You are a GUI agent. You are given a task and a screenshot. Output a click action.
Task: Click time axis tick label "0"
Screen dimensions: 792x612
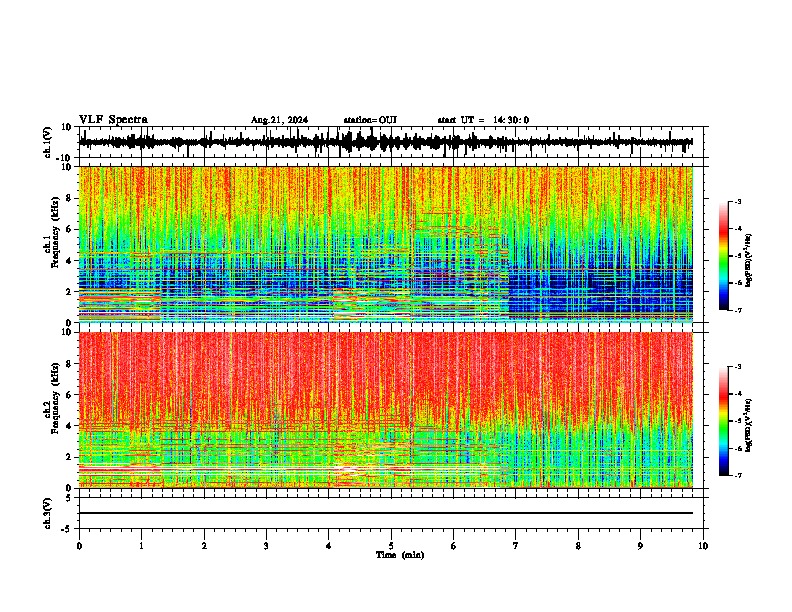[79, 546]
